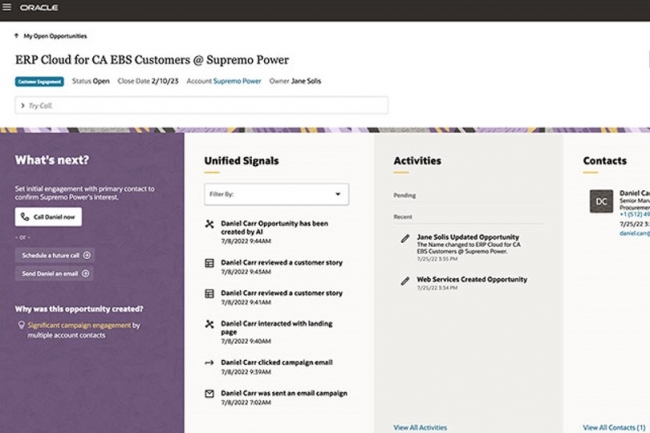Image resolution: width=650 pixels, height=433 pixels.
Task: Click the Call Daniel now button
Action: point(49,217)
